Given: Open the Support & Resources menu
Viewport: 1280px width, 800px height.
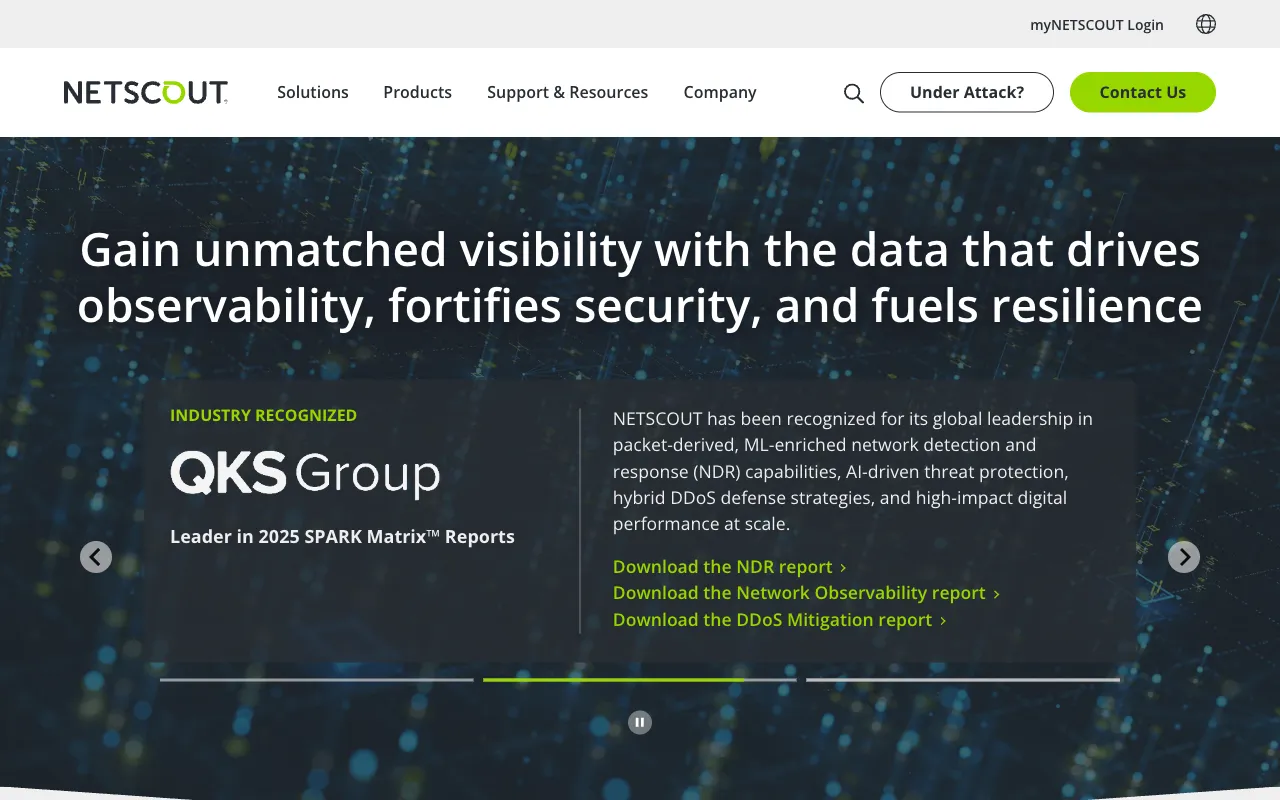Looking at the screenshot, I should click(567, 92).
